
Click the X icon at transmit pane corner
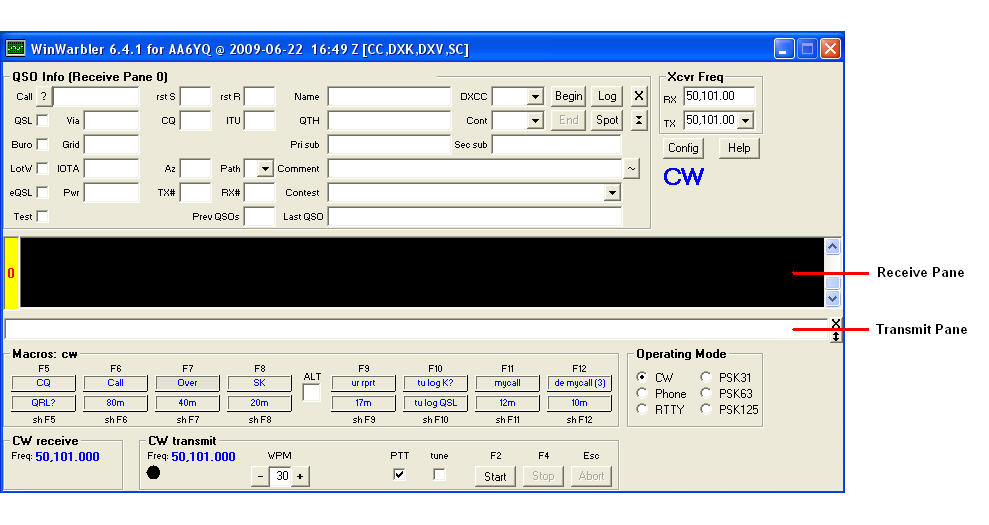point(836,324)
